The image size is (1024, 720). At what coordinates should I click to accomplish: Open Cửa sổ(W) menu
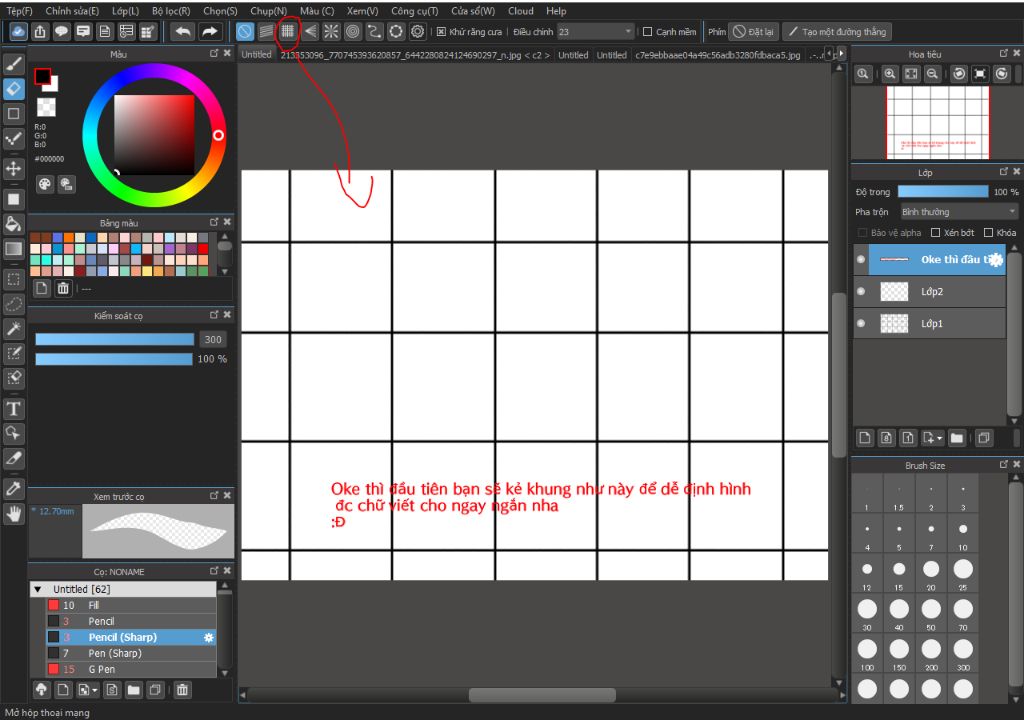473,11
